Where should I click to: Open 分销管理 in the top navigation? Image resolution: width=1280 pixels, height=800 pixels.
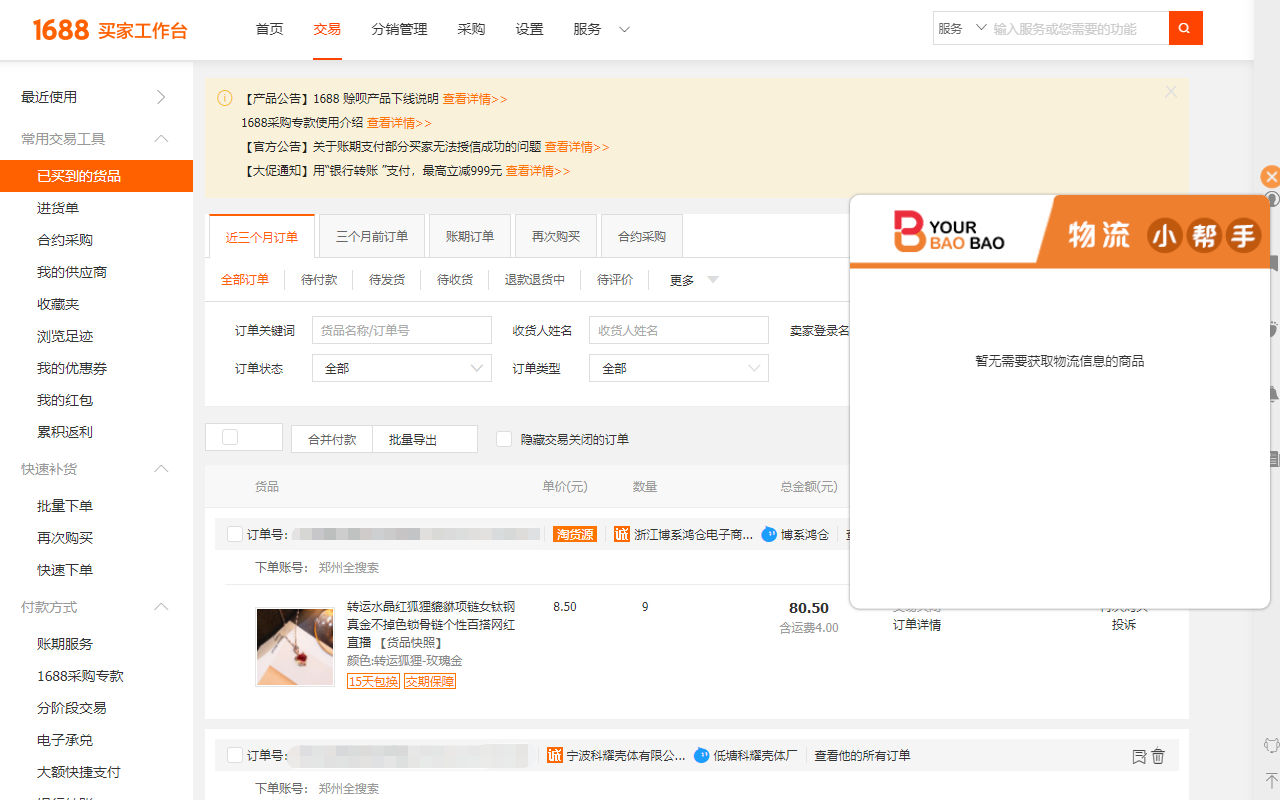point(399,30)
